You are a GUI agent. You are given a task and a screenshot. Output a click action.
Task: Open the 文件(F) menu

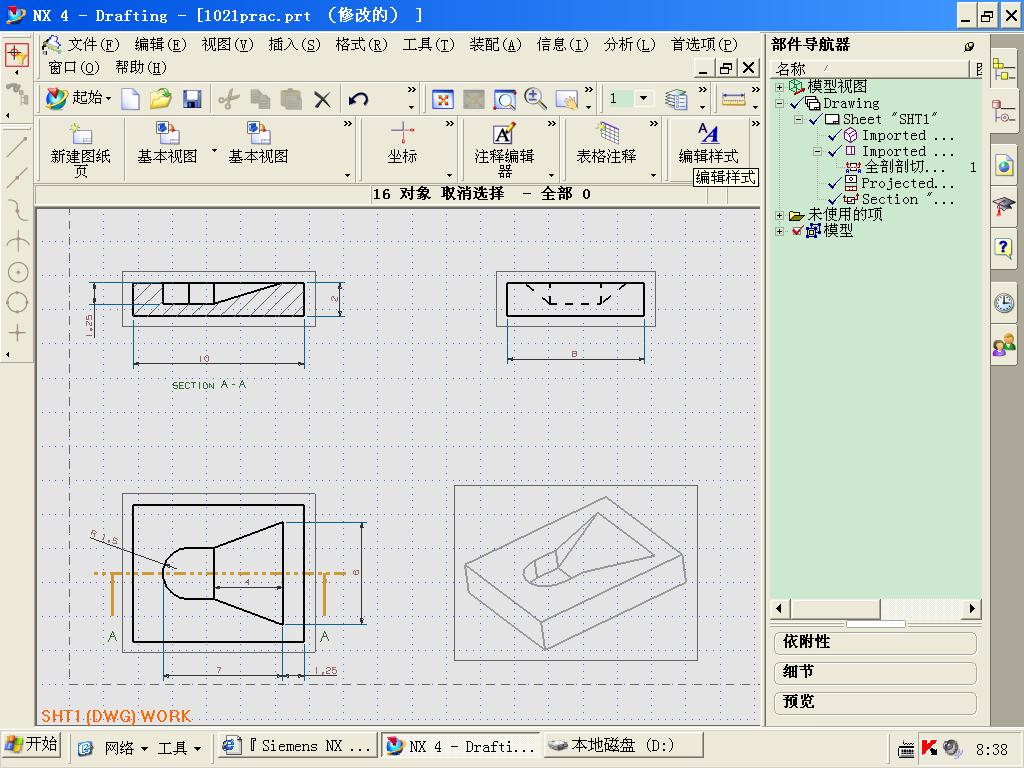(93, 44)
